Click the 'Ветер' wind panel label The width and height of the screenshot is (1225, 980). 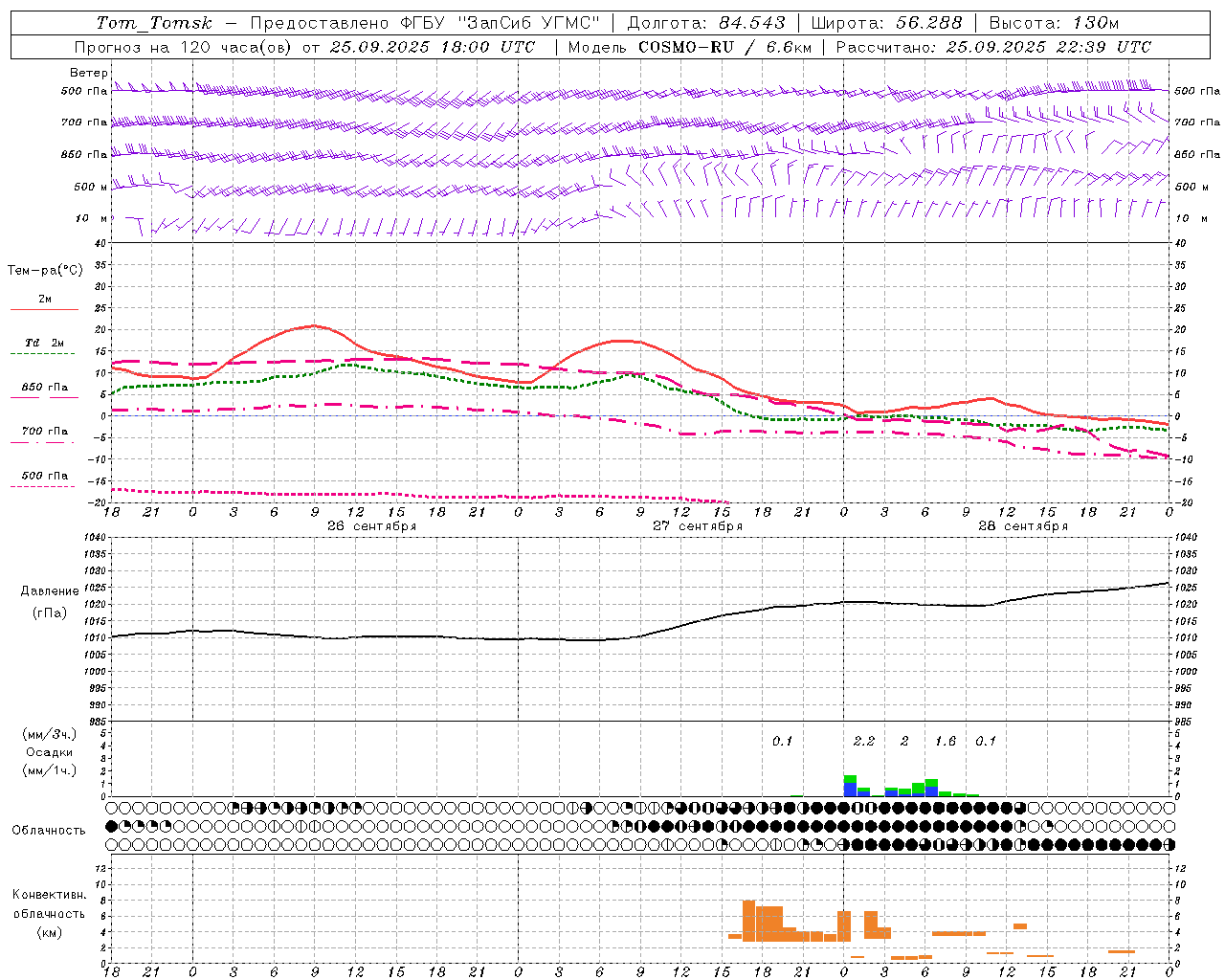click(x=89, y=73)
